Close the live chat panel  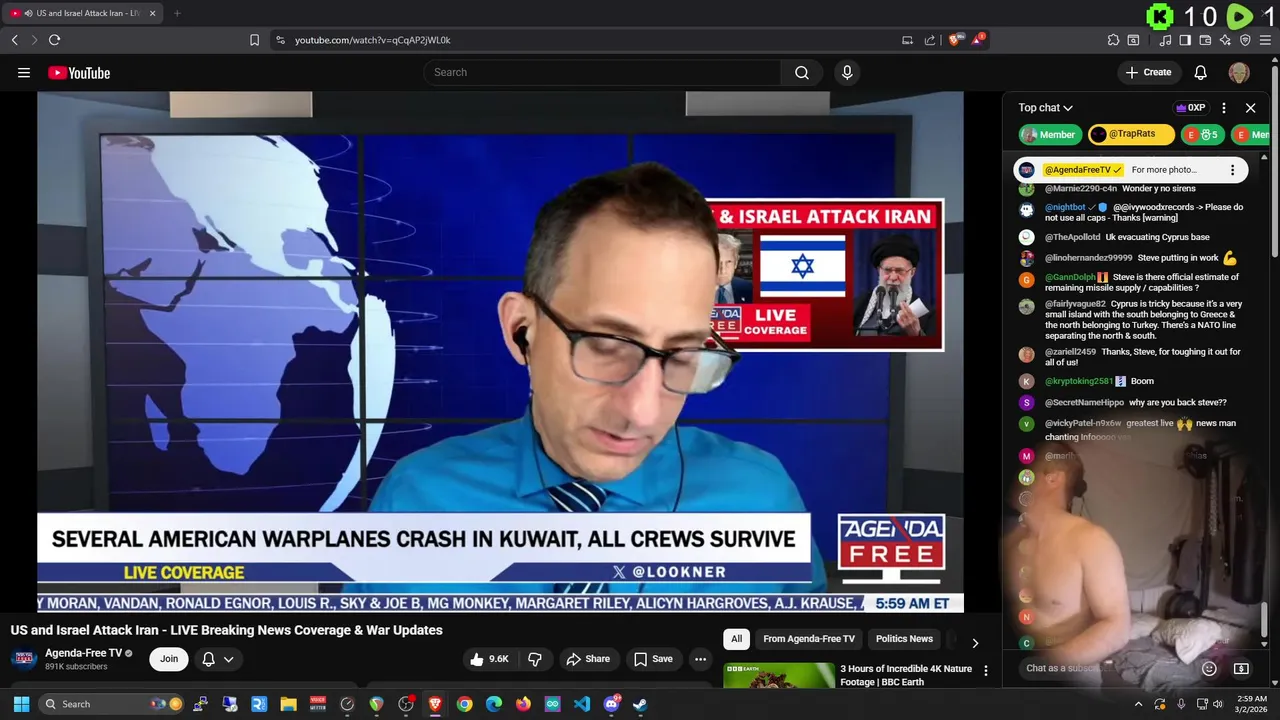click(x=1250, y=108)
